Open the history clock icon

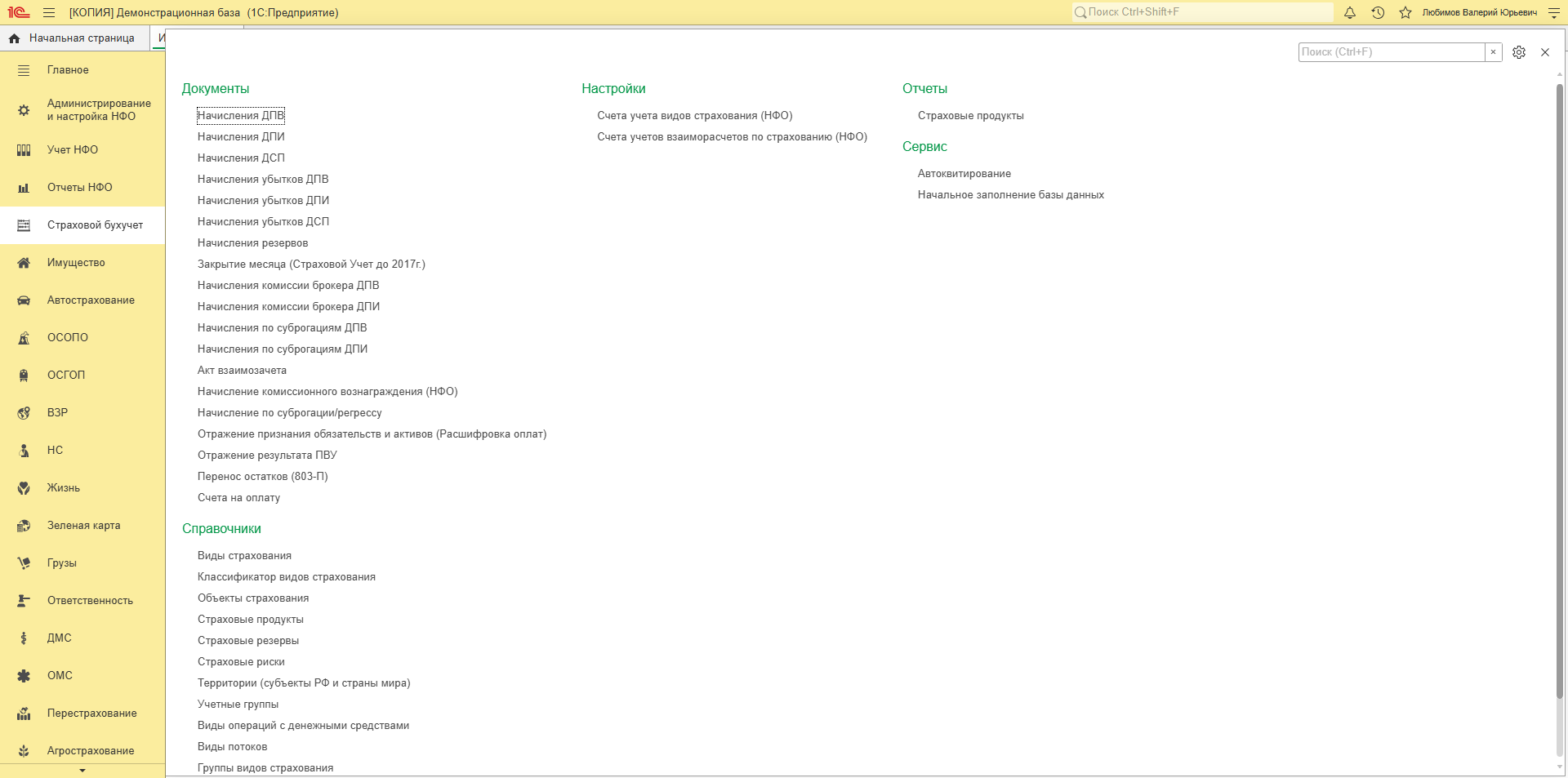point(1378,12)
